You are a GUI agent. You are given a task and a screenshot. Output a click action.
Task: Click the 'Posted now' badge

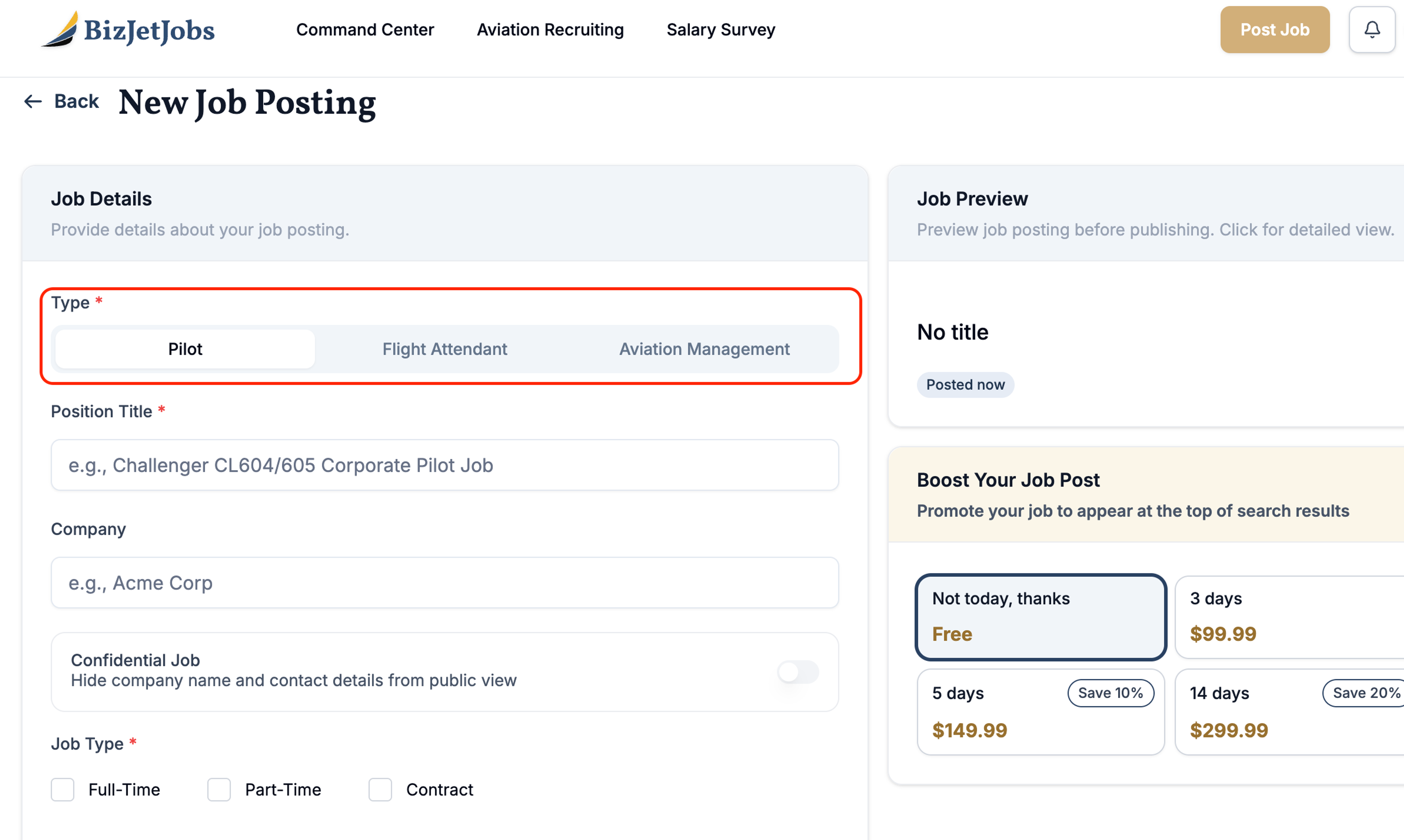pos(965,384)
